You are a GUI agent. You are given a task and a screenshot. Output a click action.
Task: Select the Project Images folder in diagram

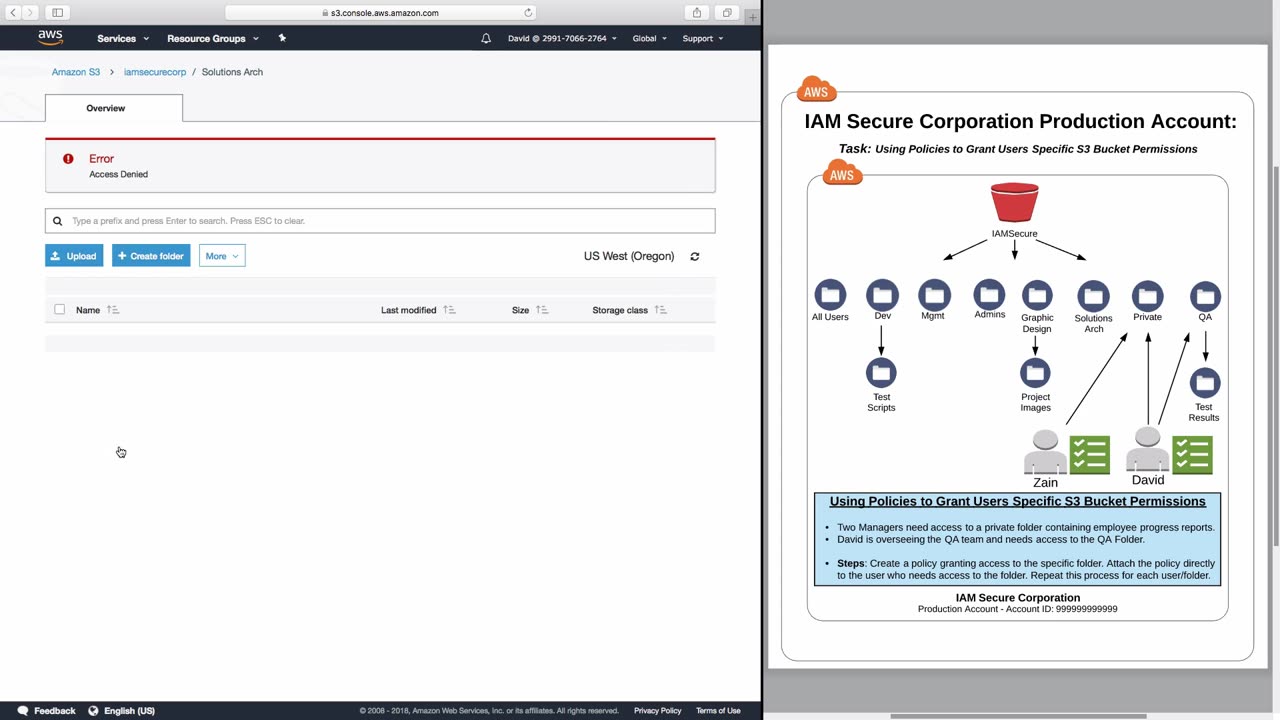point(1035,373)
